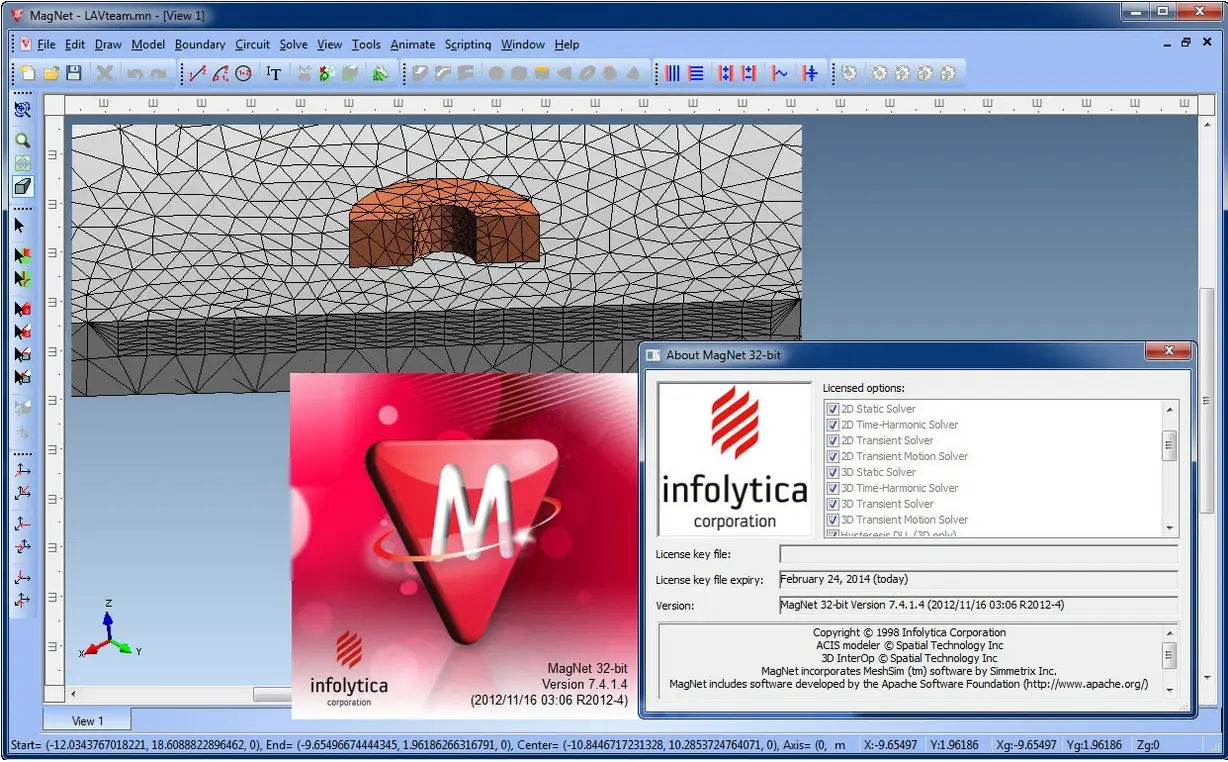Click the Update Automatically view icon in left toolbar

pyautogui.click(x=22, y=110)
